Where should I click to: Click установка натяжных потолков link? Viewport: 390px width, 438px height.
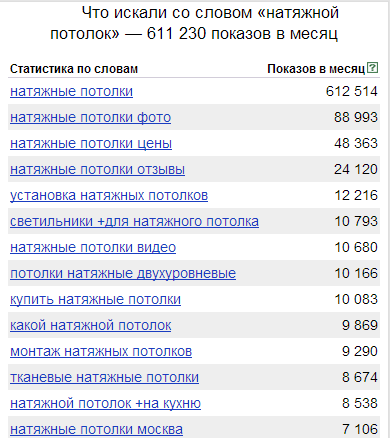109,195
